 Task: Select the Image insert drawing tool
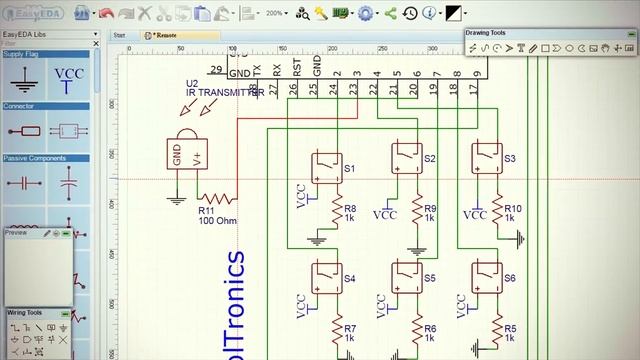point(593,48)
